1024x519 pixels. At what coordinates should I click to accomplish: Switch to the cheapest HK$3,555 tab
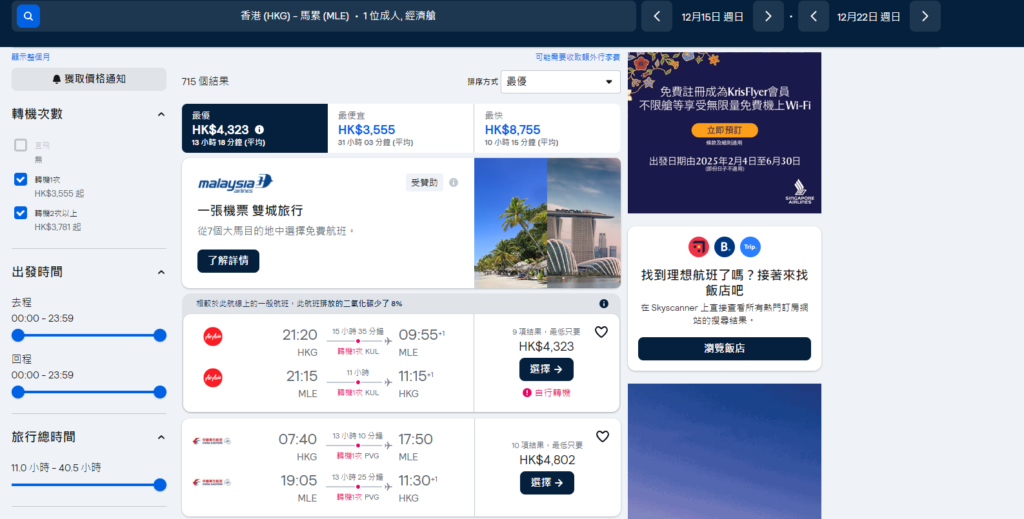coord(400,129)
